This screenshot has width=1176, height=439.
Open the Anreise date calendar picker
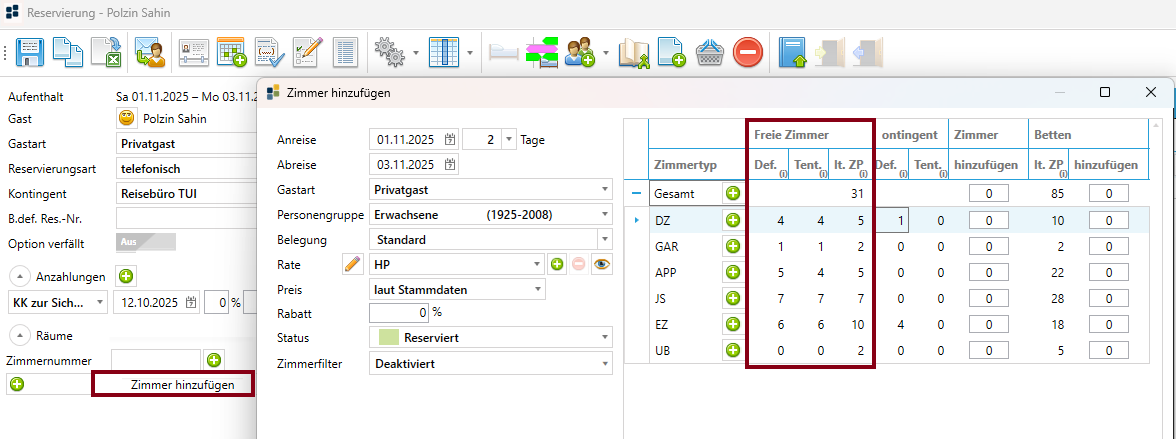[x=450, y=139]
